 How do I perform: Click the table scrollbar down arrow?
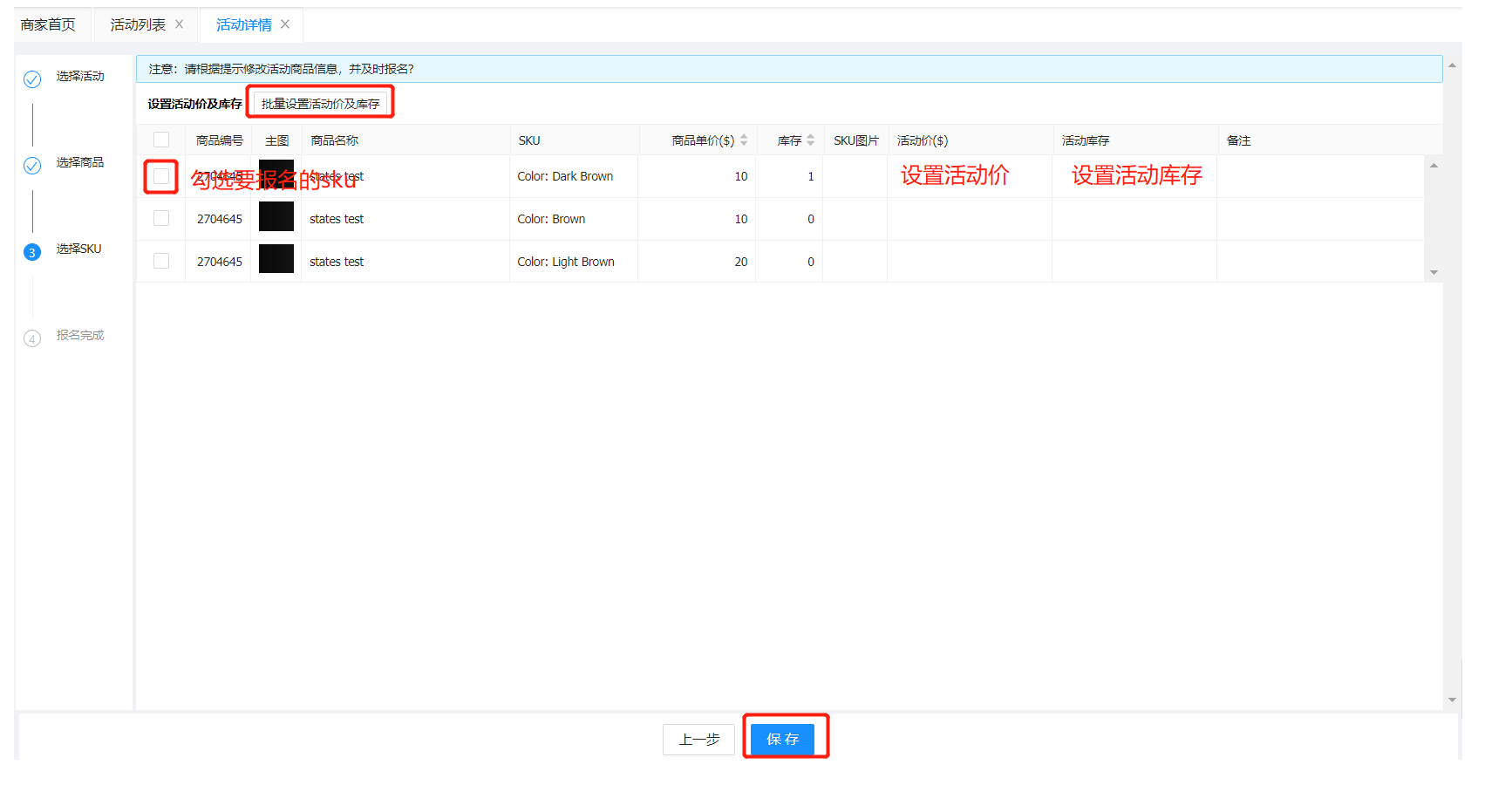(1434, 273)
